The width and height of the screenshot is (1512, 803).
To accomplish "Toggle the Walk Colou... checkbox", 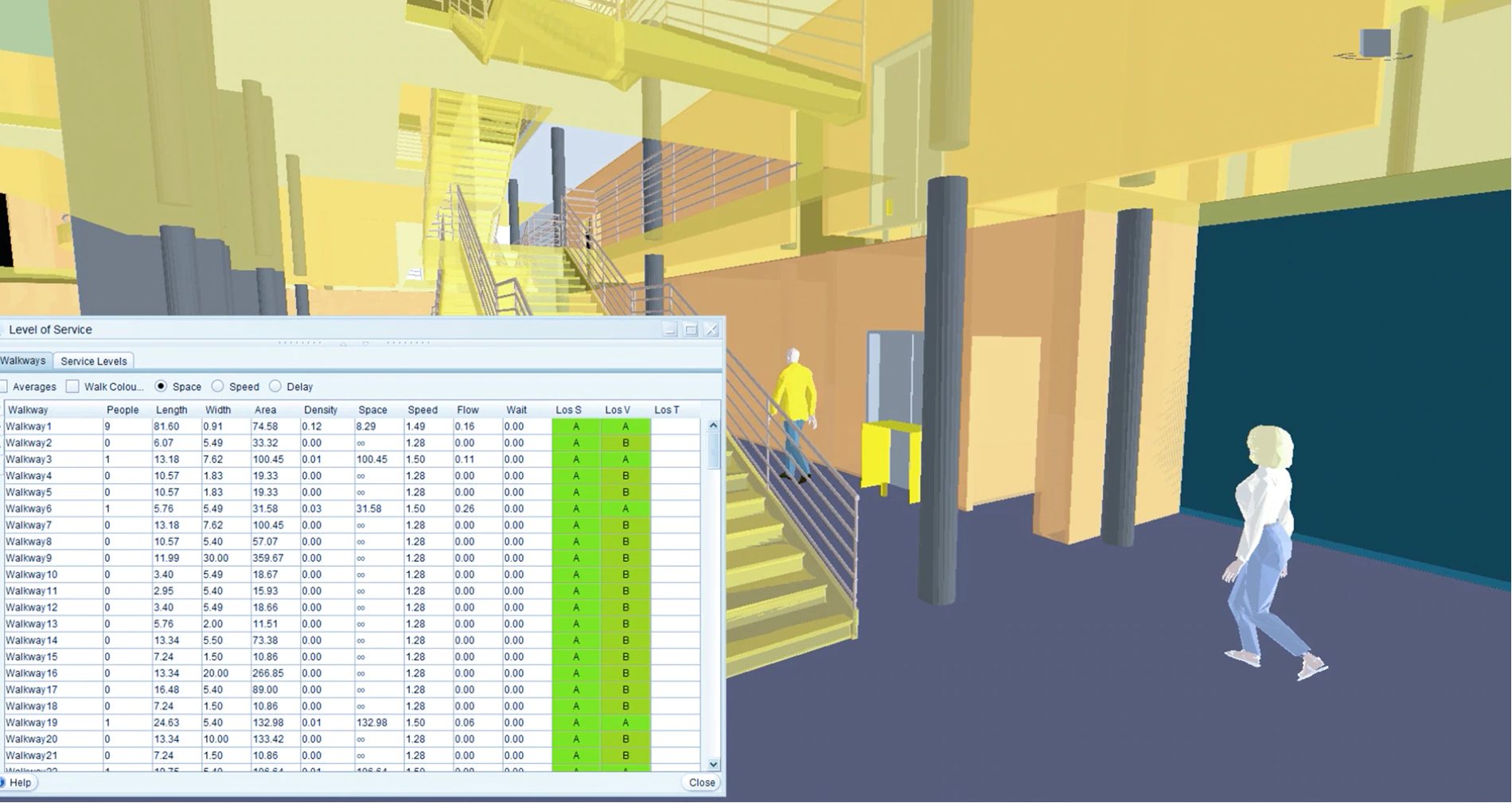I will (72, 387).
